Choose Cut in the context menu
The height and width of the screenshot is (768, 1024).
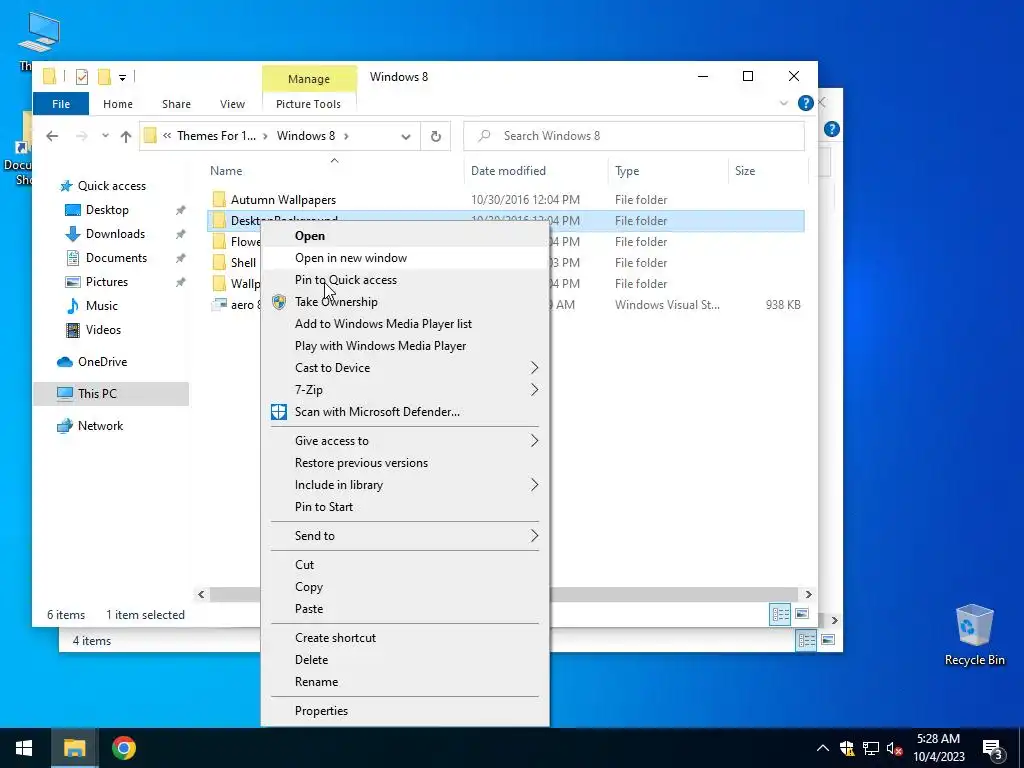(405, 565)
